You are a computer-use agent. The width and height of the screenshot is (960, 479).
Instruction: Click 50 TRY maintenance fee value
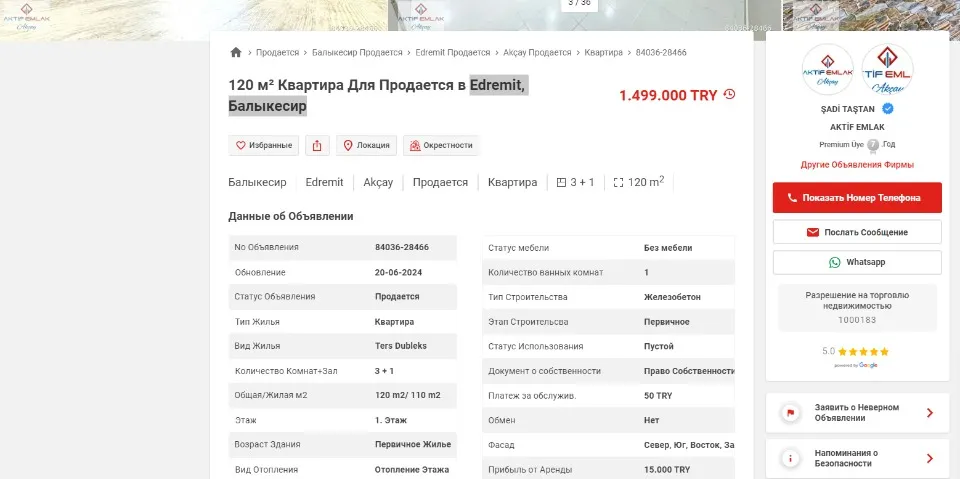point(658,396)
